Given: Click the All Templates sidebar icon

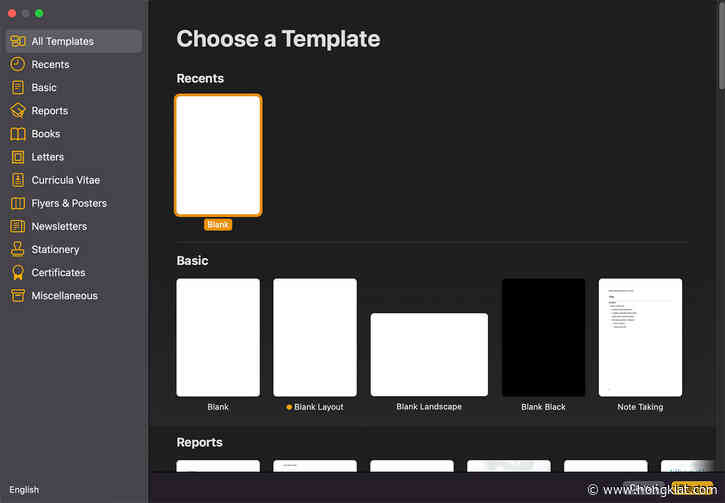Looking at the screenshot, I should [18, 41].
